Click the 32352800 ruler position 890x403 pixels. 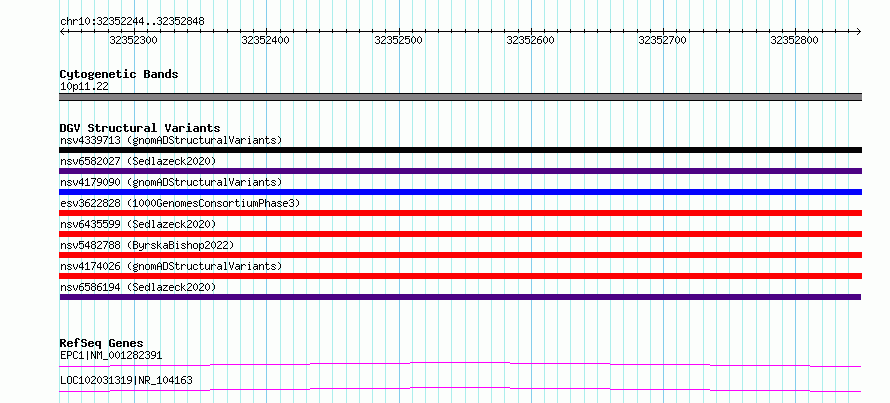coord(795,40)
